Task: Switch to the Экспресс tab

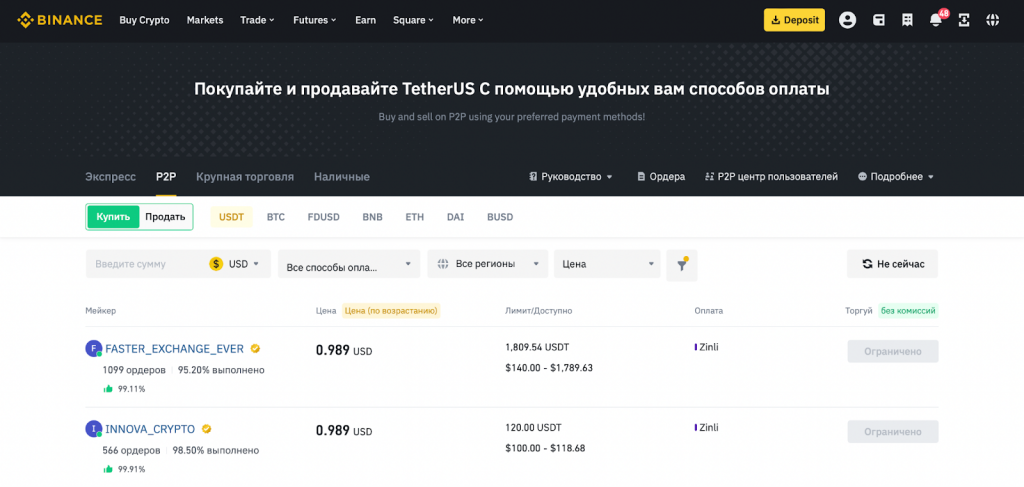Action: coord(110,176)
